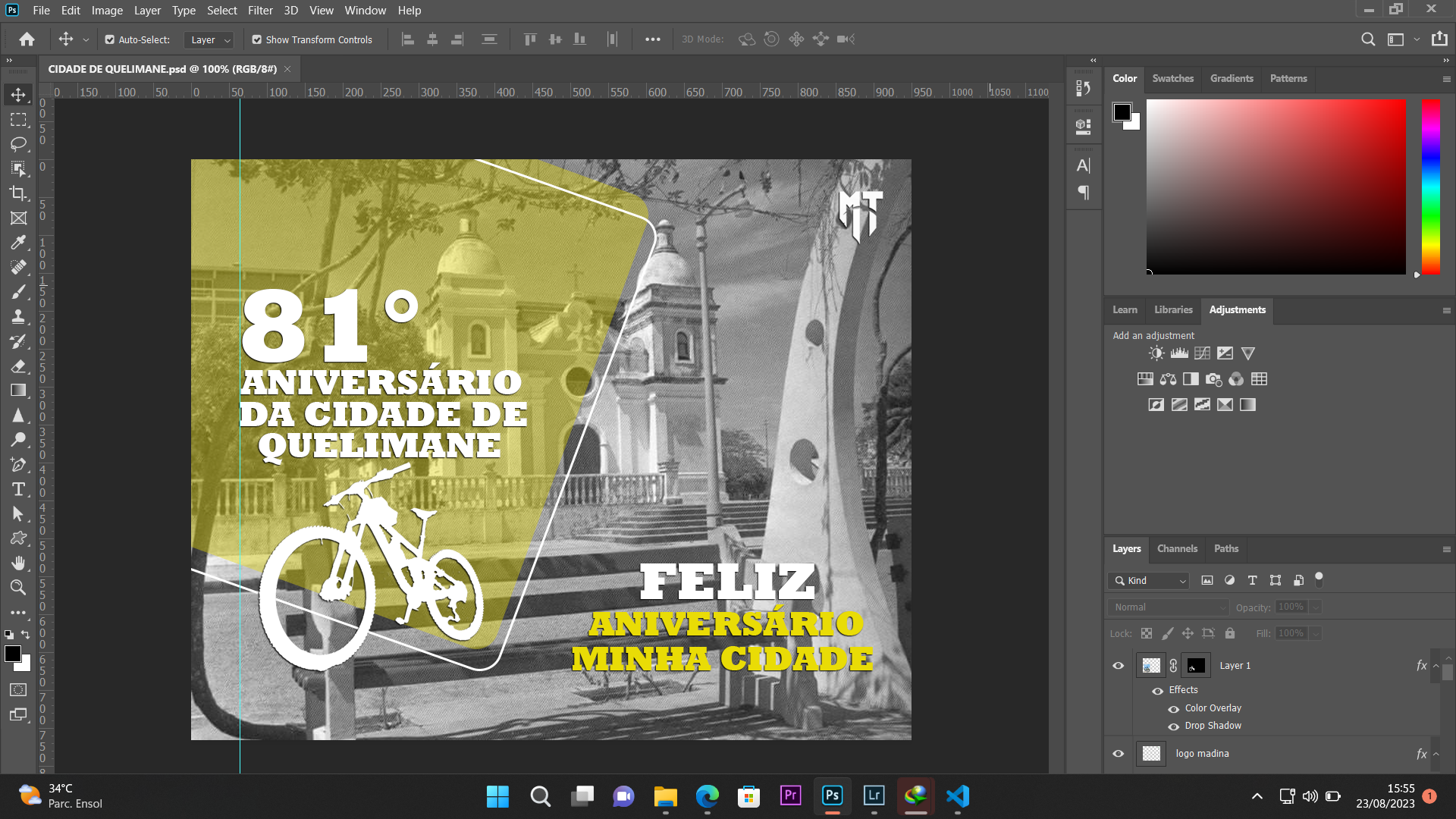Select the Lasso tool
1456x819 pixels.
[x=18, y=144]
